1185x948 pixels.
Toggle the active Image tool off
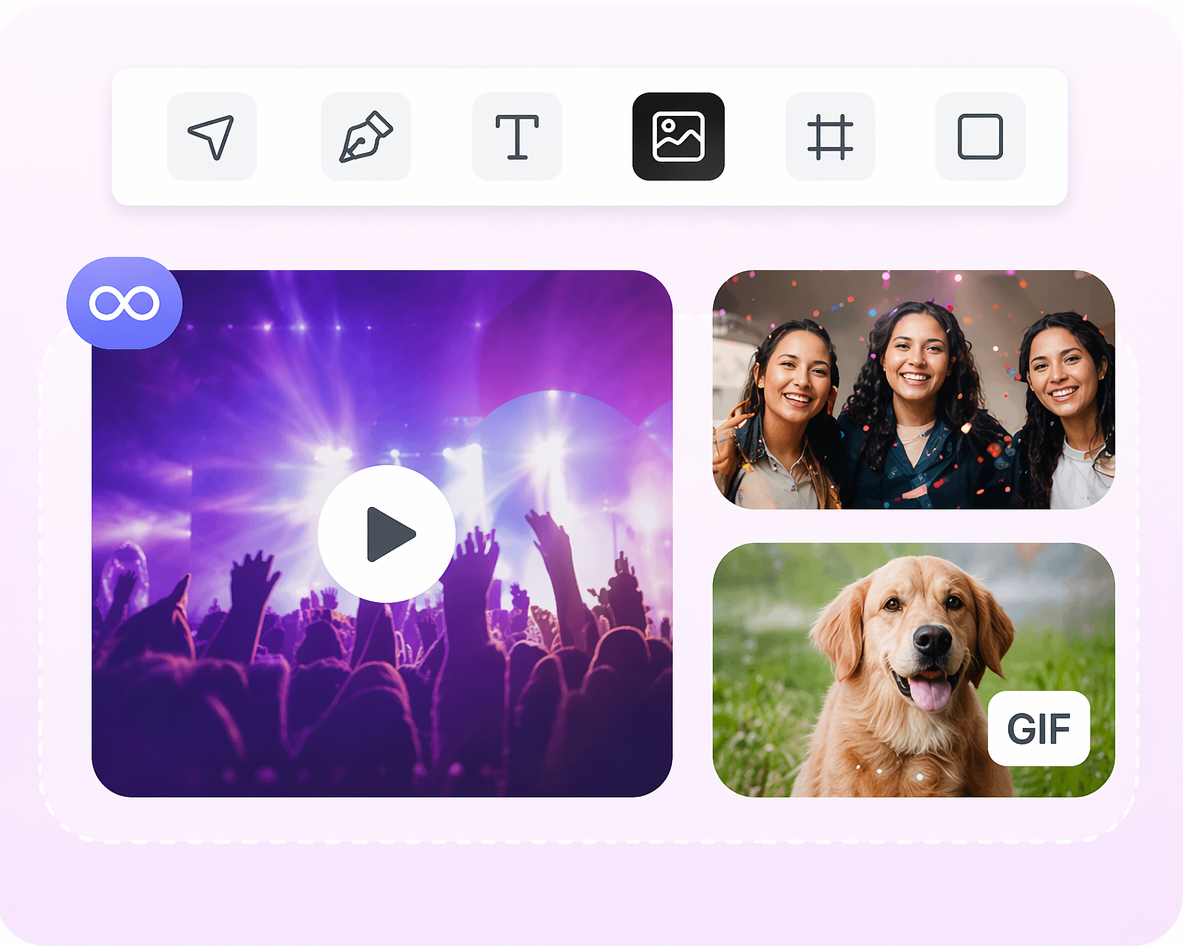click(x=677, y=137)
